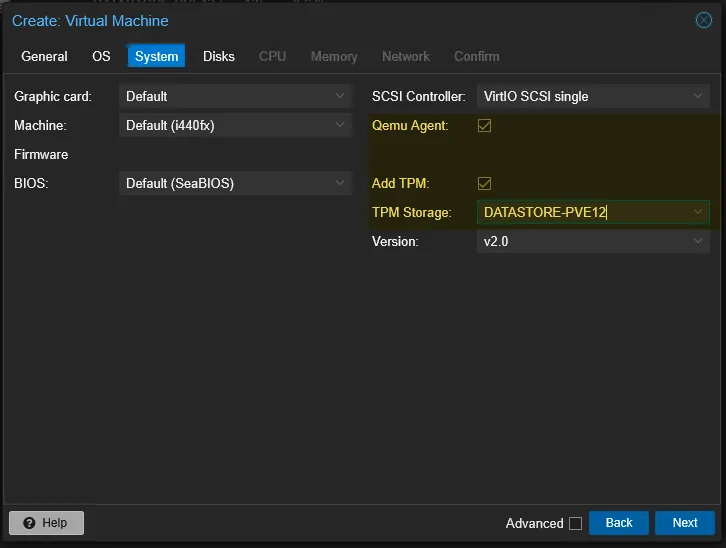Image resolution: width=726 pixels, height=548 pixels.
Task: Expand the Machine type dropdown
Action: (340, 126)
